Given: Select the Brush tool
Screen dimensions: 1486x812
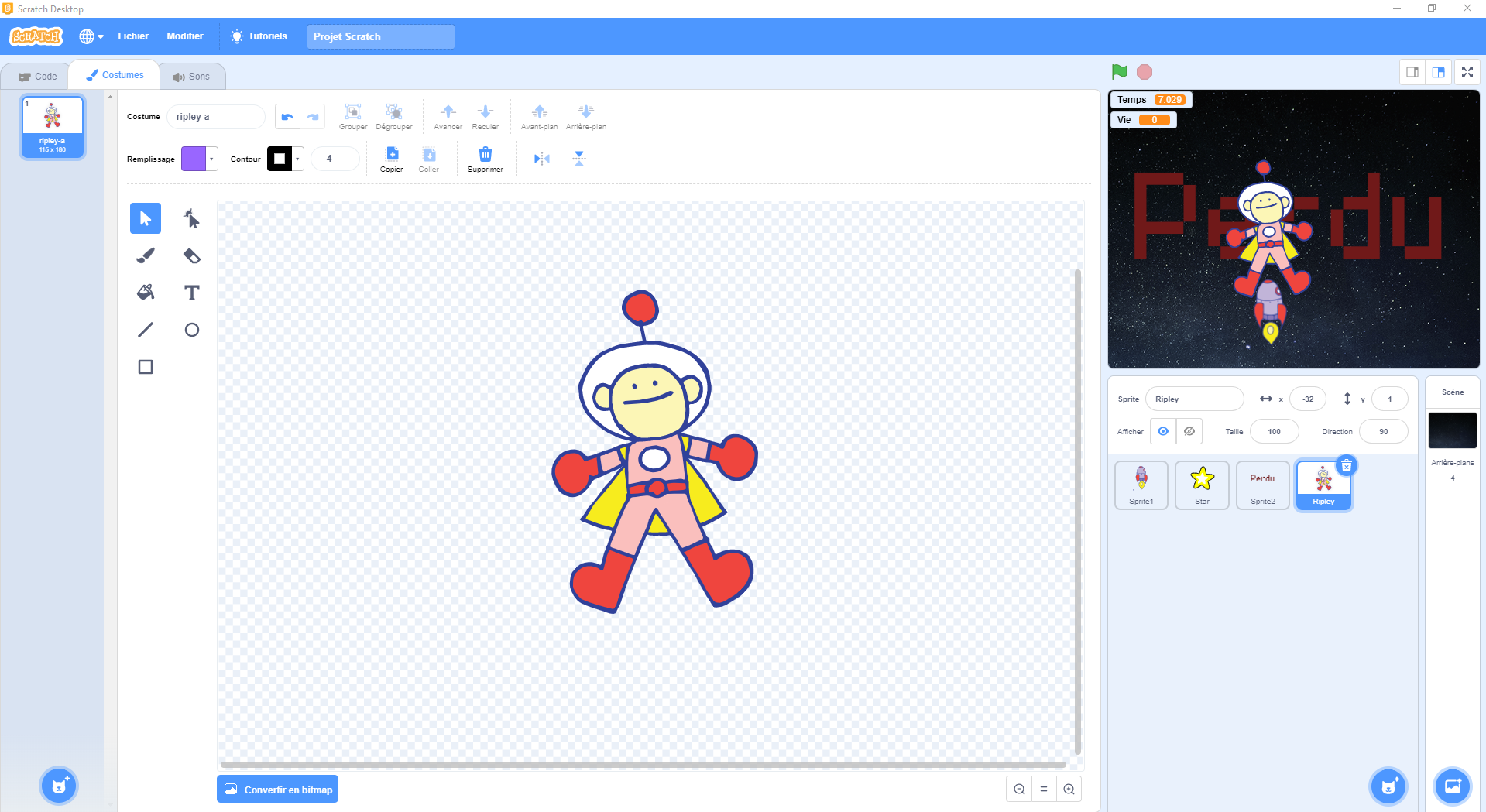Looking at the screenshot, I should (x=146, y=255).
